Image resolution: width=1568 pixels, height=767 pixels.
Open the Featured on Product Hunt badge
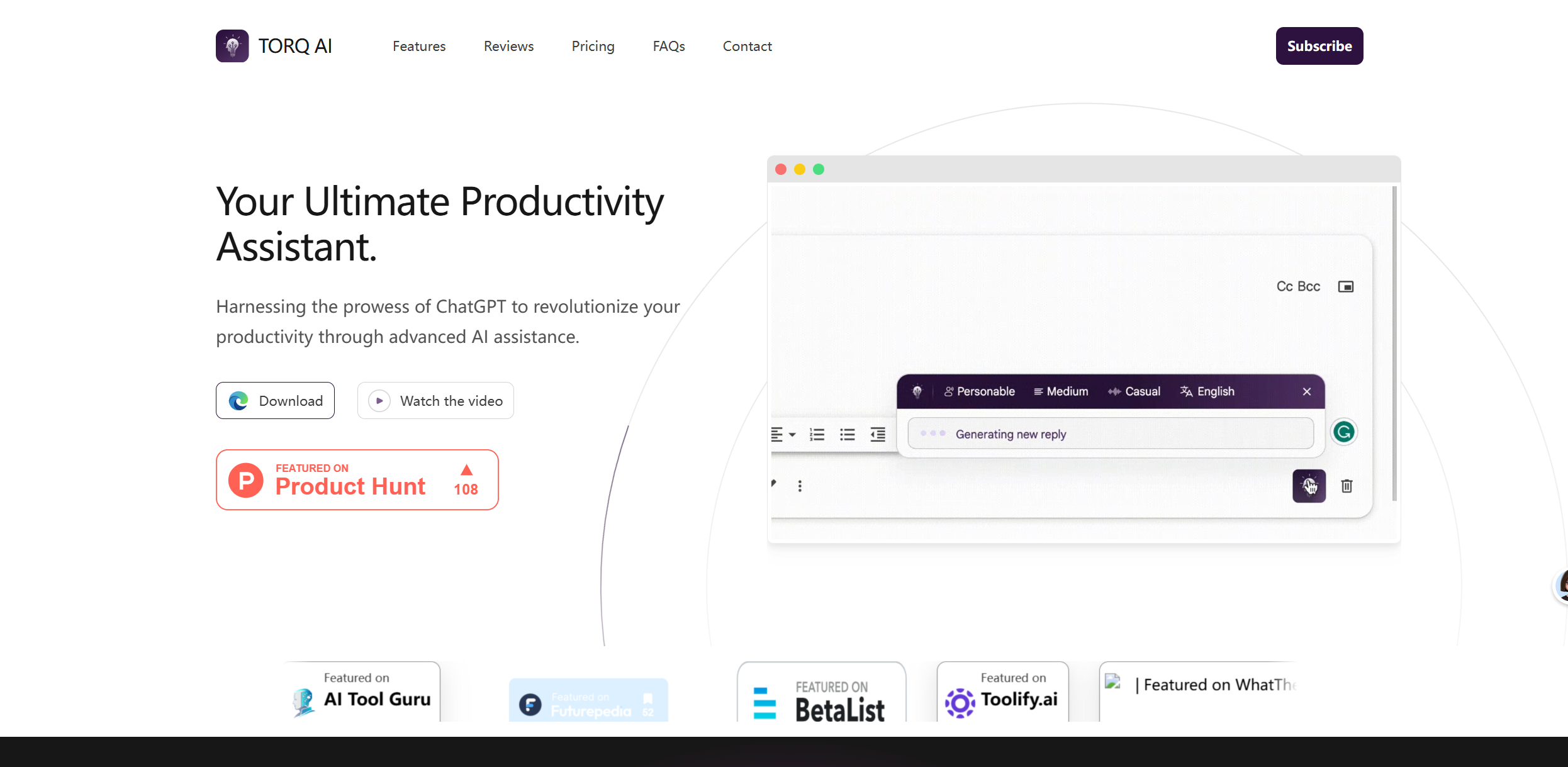[x=357, y=479]
